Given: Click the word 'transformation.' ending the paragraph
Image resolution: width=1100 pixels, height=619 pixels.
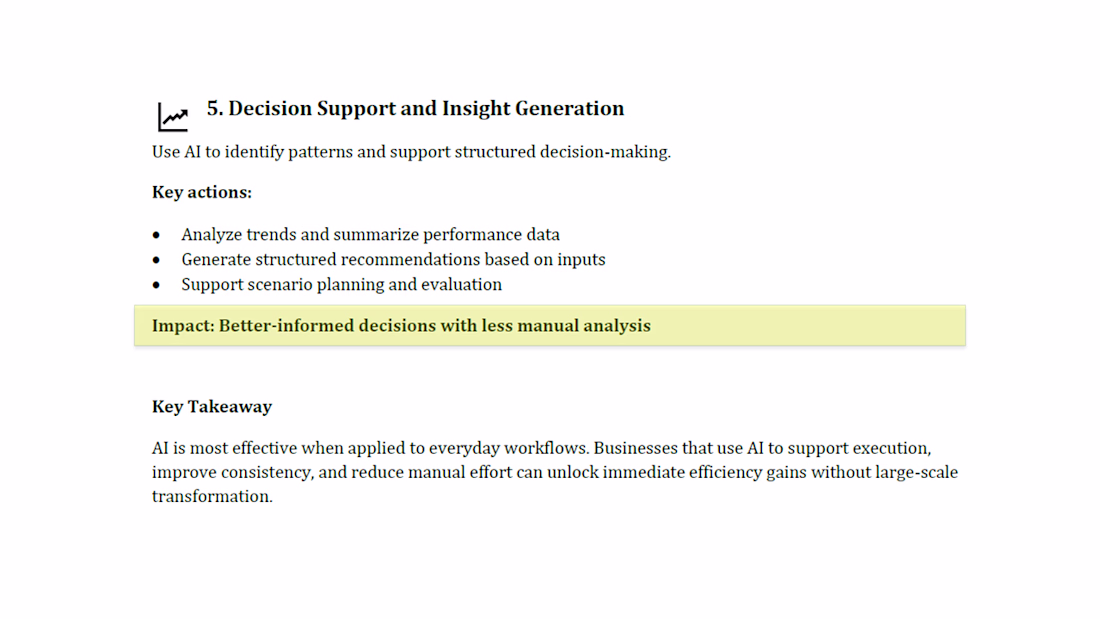Looking at the screenshot, I should point(212,496).
